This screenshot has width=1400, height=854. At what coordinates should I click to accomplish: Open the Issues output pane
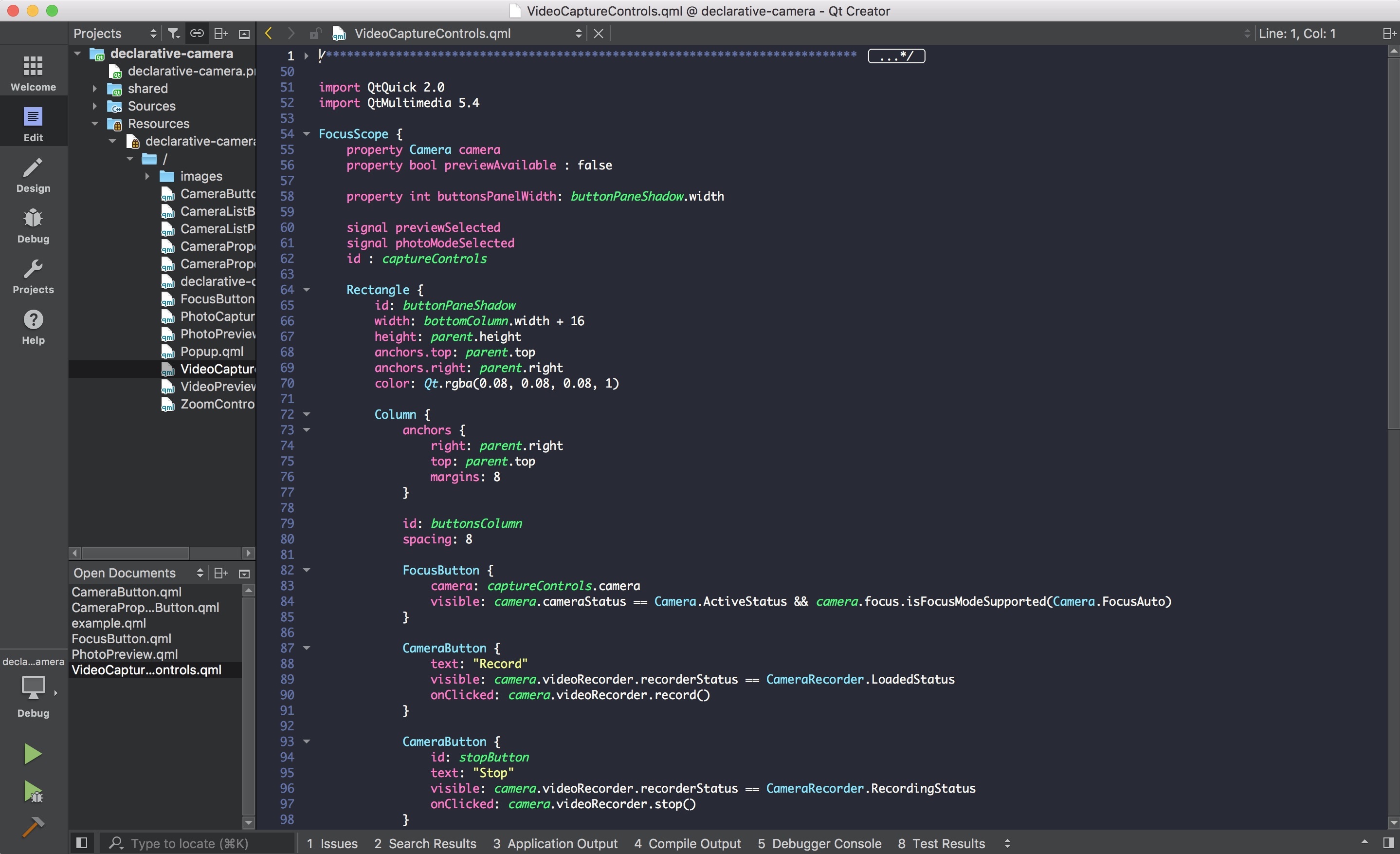tap(332, 843)
